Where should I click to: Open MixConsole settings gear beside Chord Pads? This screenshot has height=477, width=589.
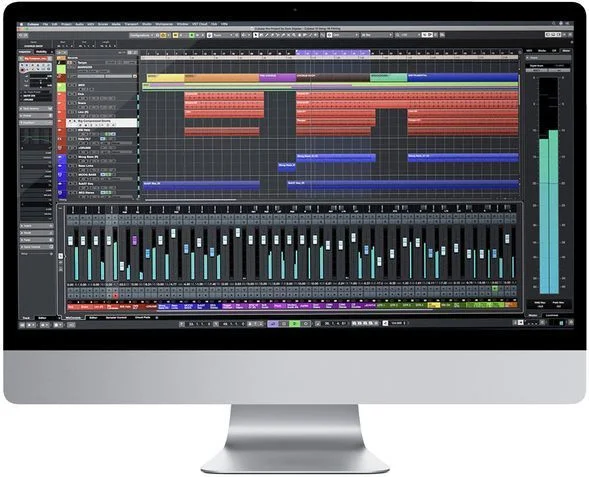(x=157, y=317)
